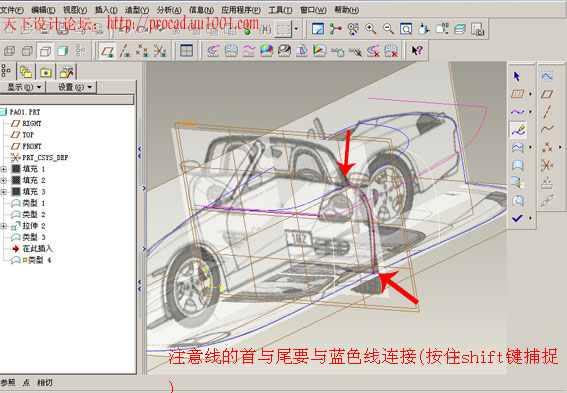Click the context-sensitive help icon

[x=417, y=51]
